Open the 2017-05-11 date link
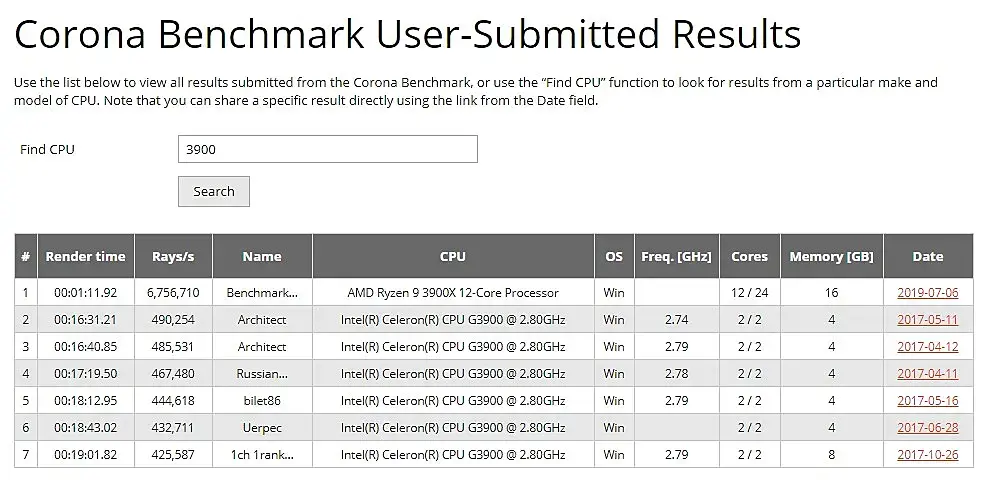The image size is (990, 481). click(x=927, y=320)
